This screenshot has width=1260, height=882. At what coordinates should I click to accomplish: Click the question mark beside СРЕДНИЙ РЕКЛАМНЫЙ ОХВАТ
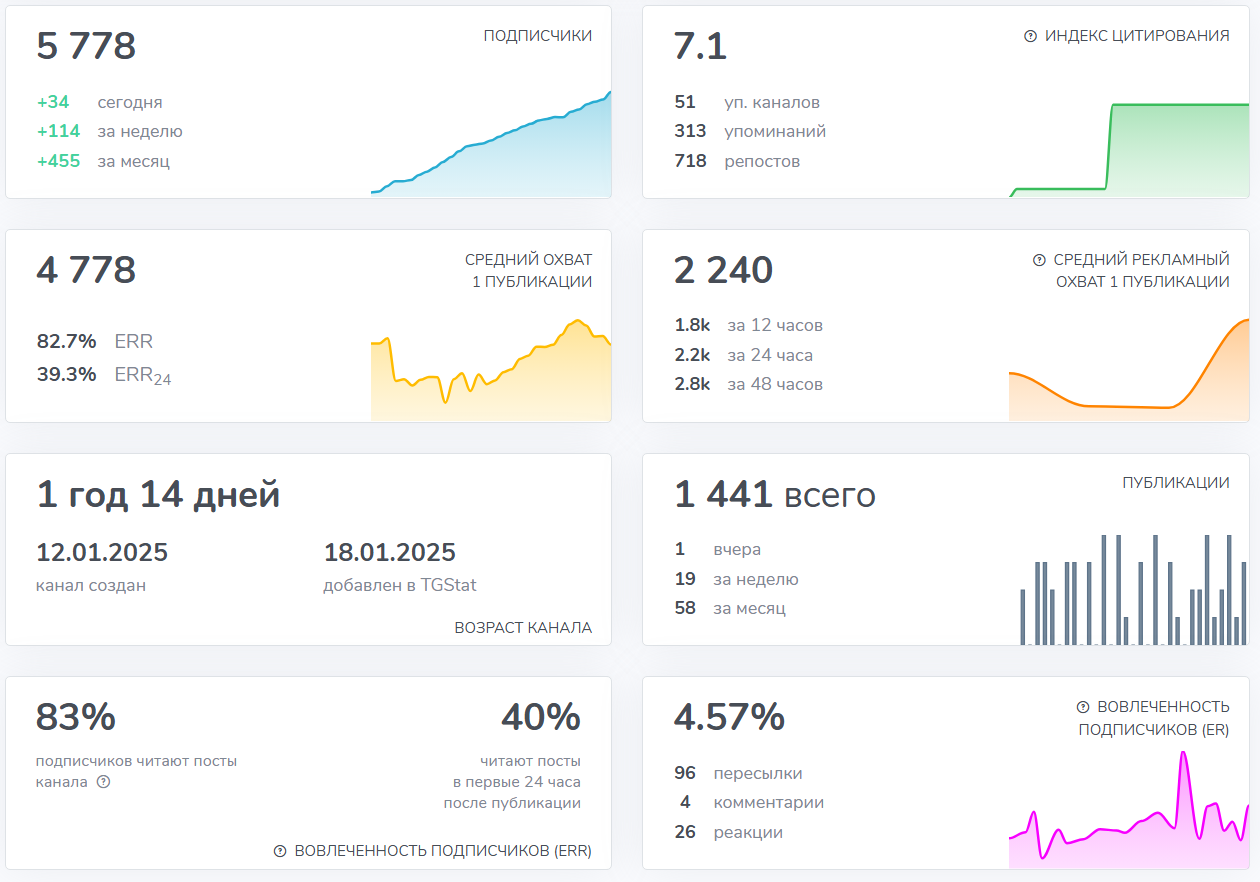[x=1039, y=260]
